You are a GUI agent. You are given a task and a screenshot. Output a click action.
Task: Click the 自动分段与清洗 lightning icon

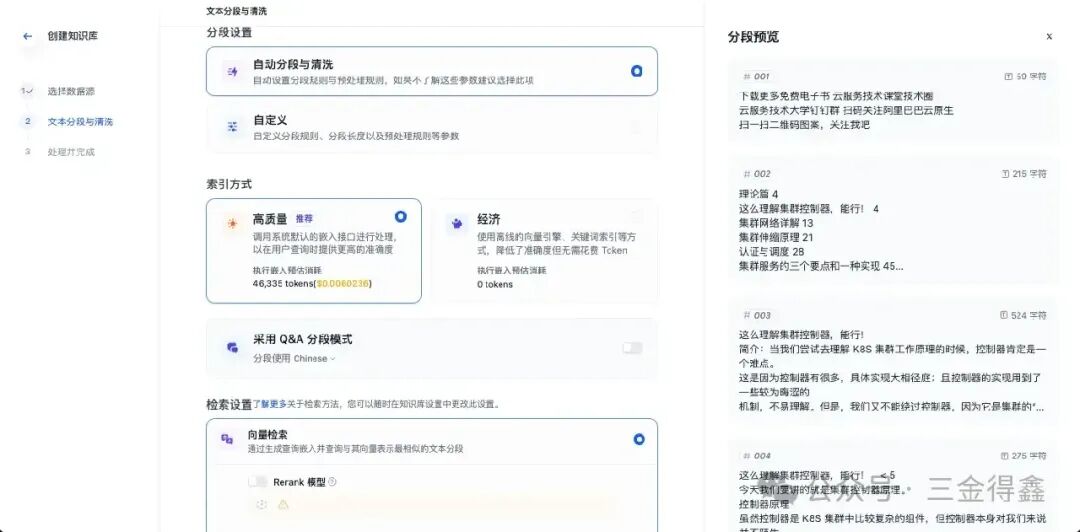[233, 71]
